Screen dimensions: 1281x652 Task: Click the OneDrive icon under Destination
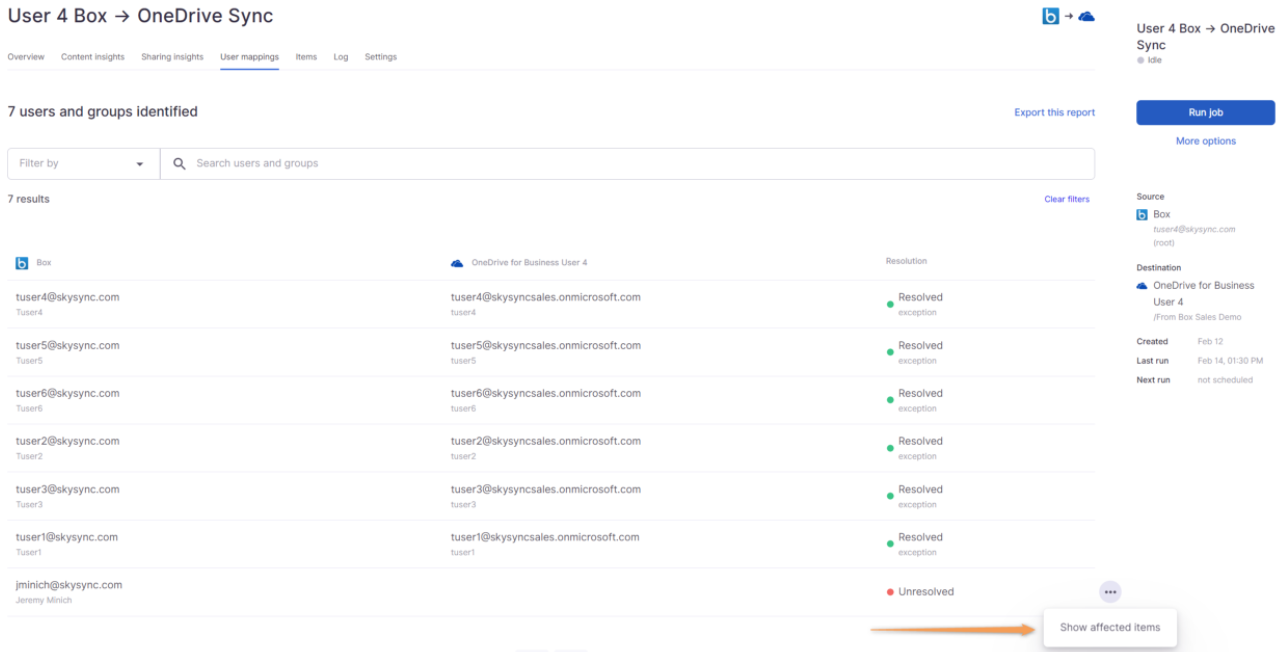click(1142, 286)
